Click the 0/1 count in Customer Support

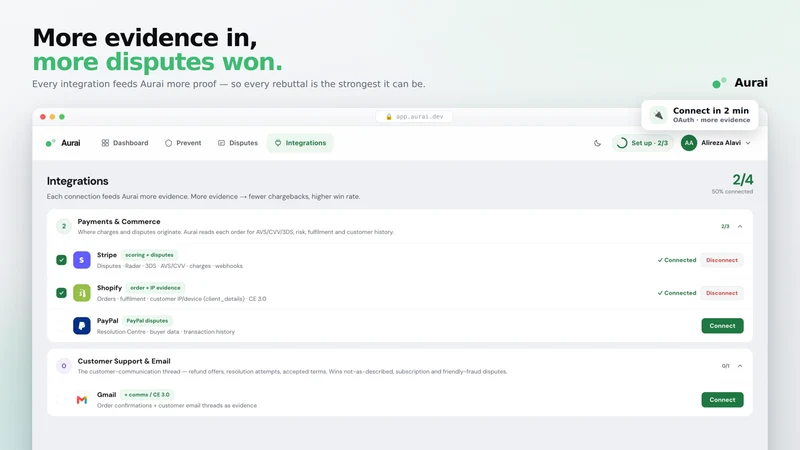point(725,366)
